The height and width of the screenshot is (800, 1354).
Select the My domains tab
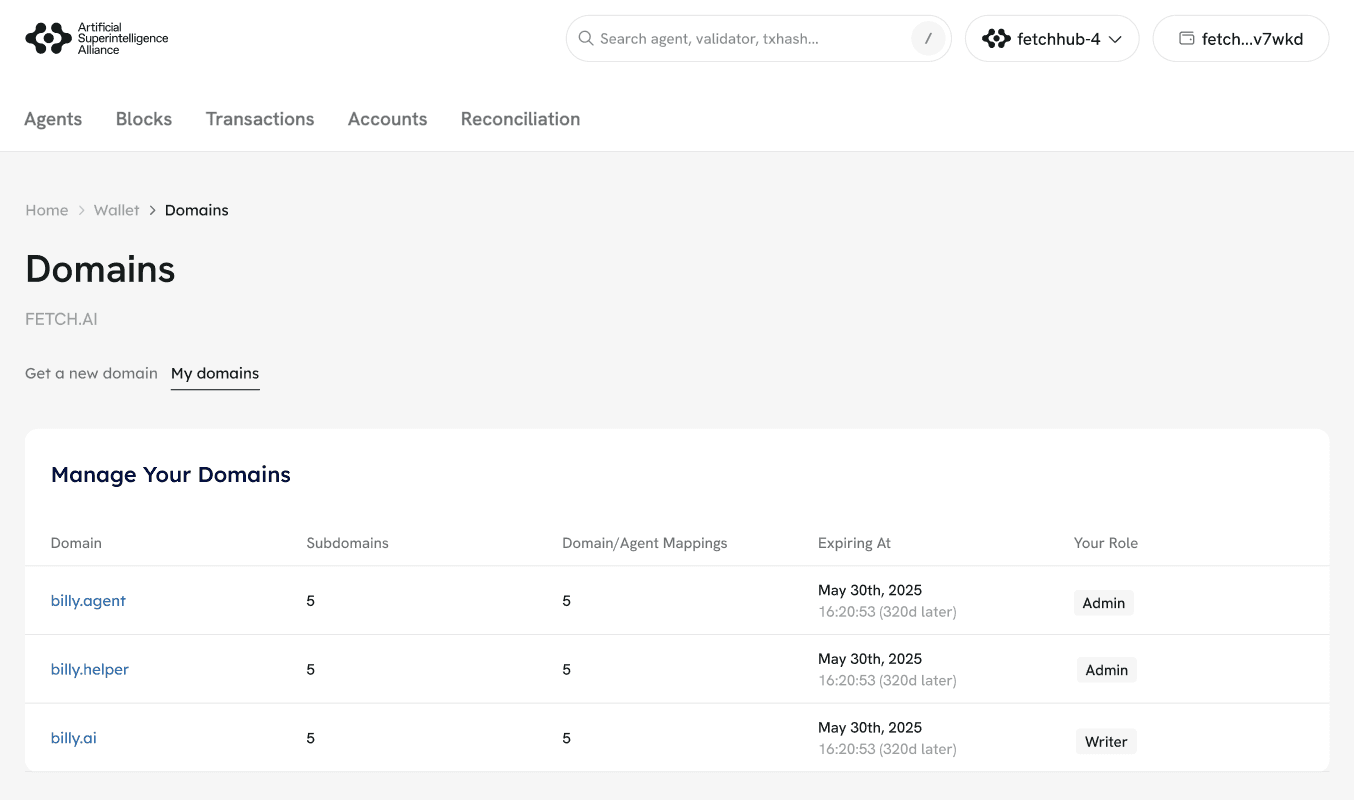pos(215,373)
